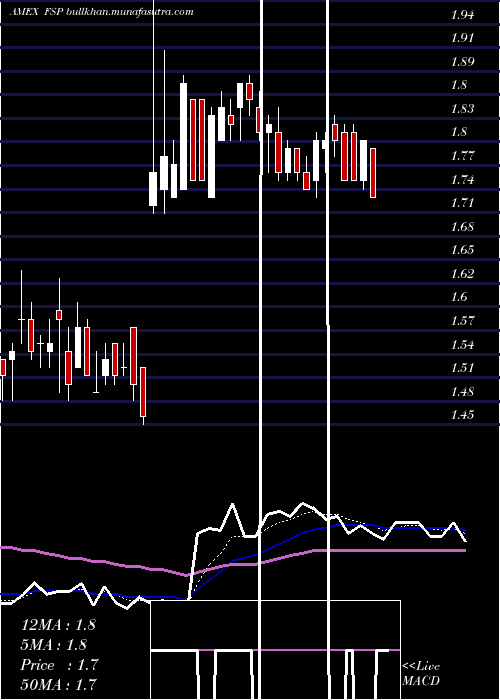Click the 1.71 price axis label
The width and height of the screenshot is (500, 700).
(x=462, y=203)
